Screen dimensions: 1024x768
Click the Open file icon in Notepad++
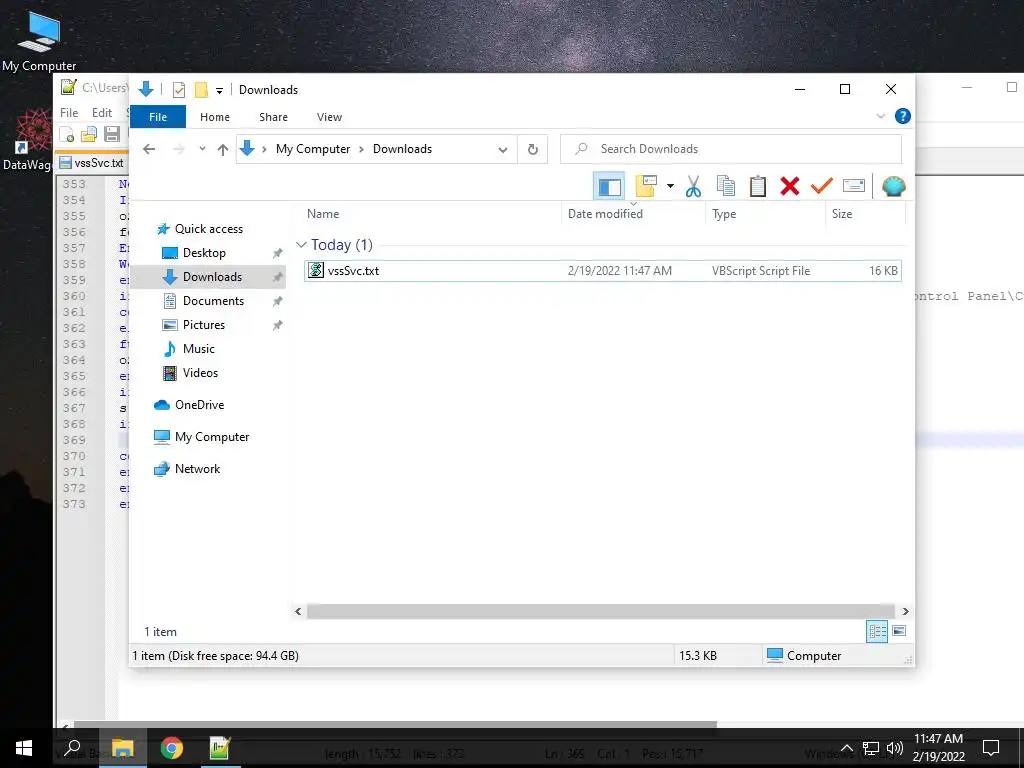tap(89, 135)
